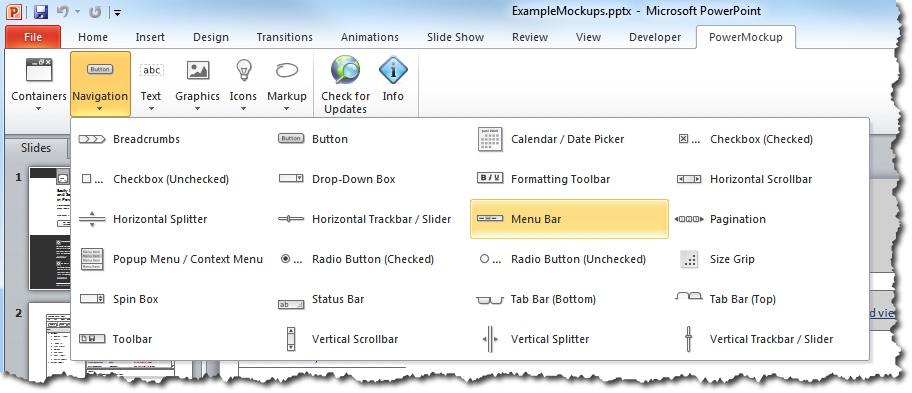Switch to the Review ribbon tab
The height and width of the screenshot is (393, 912).
coord(530,37)
